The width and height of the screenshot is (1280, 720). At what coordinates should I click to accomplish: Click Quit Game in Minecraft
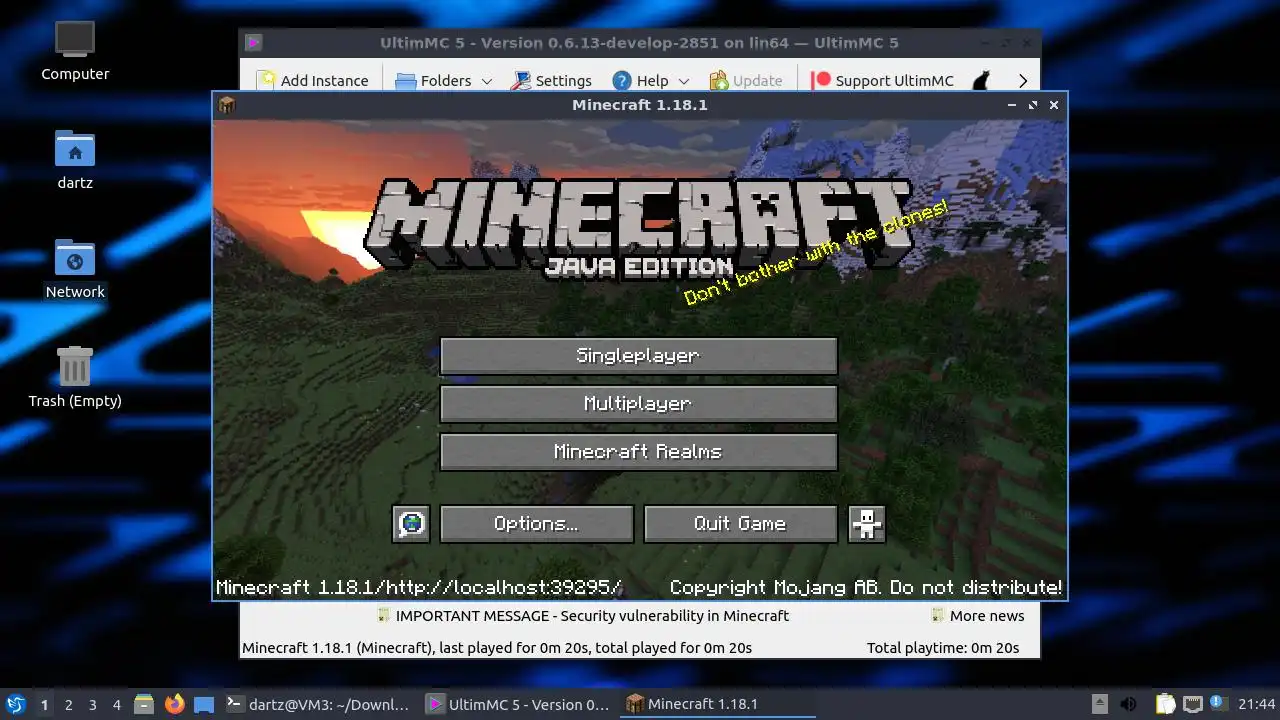740,524
